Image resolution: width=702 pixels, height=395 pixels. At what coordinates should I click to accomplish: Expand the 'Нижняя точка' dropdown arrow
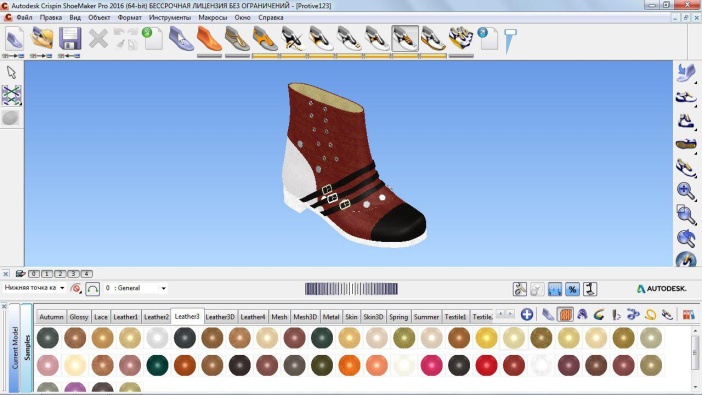click(62, 288)
